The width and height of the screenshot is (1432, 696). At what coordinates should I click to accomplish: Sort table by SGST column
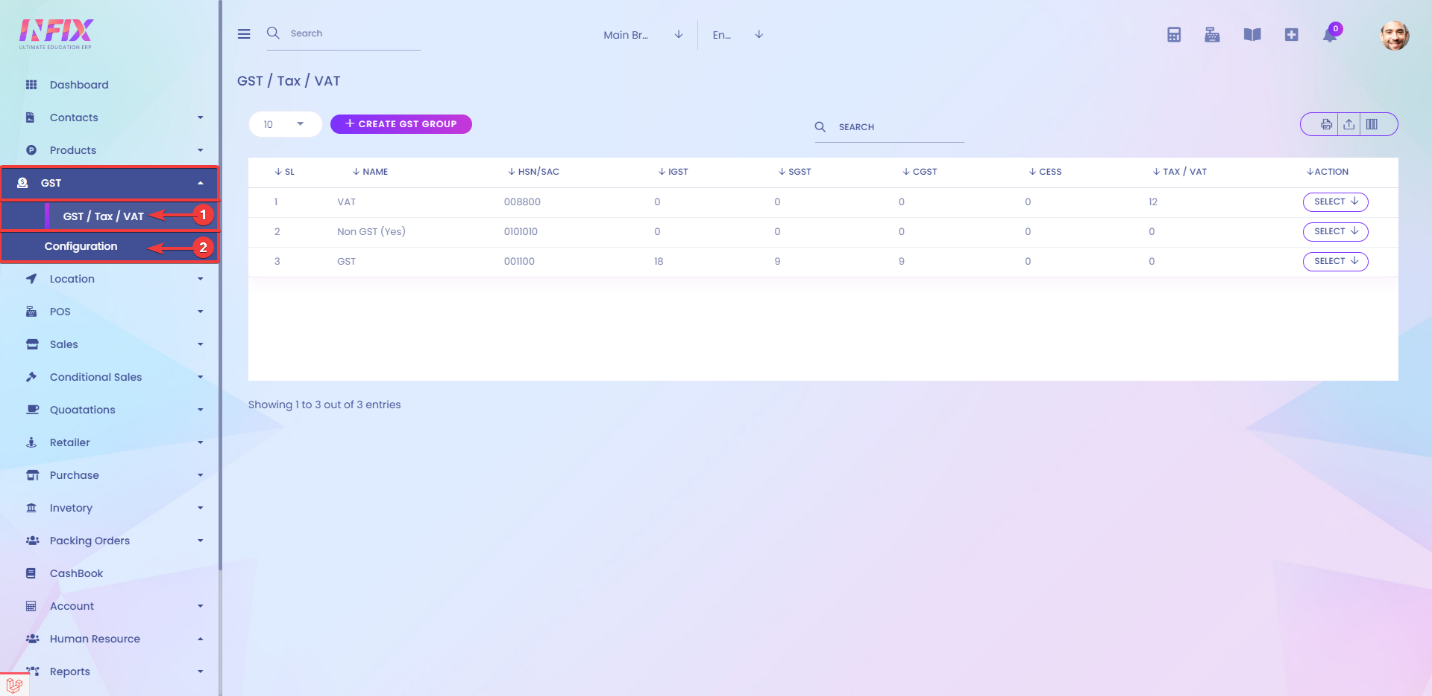(x=795, y=172)
